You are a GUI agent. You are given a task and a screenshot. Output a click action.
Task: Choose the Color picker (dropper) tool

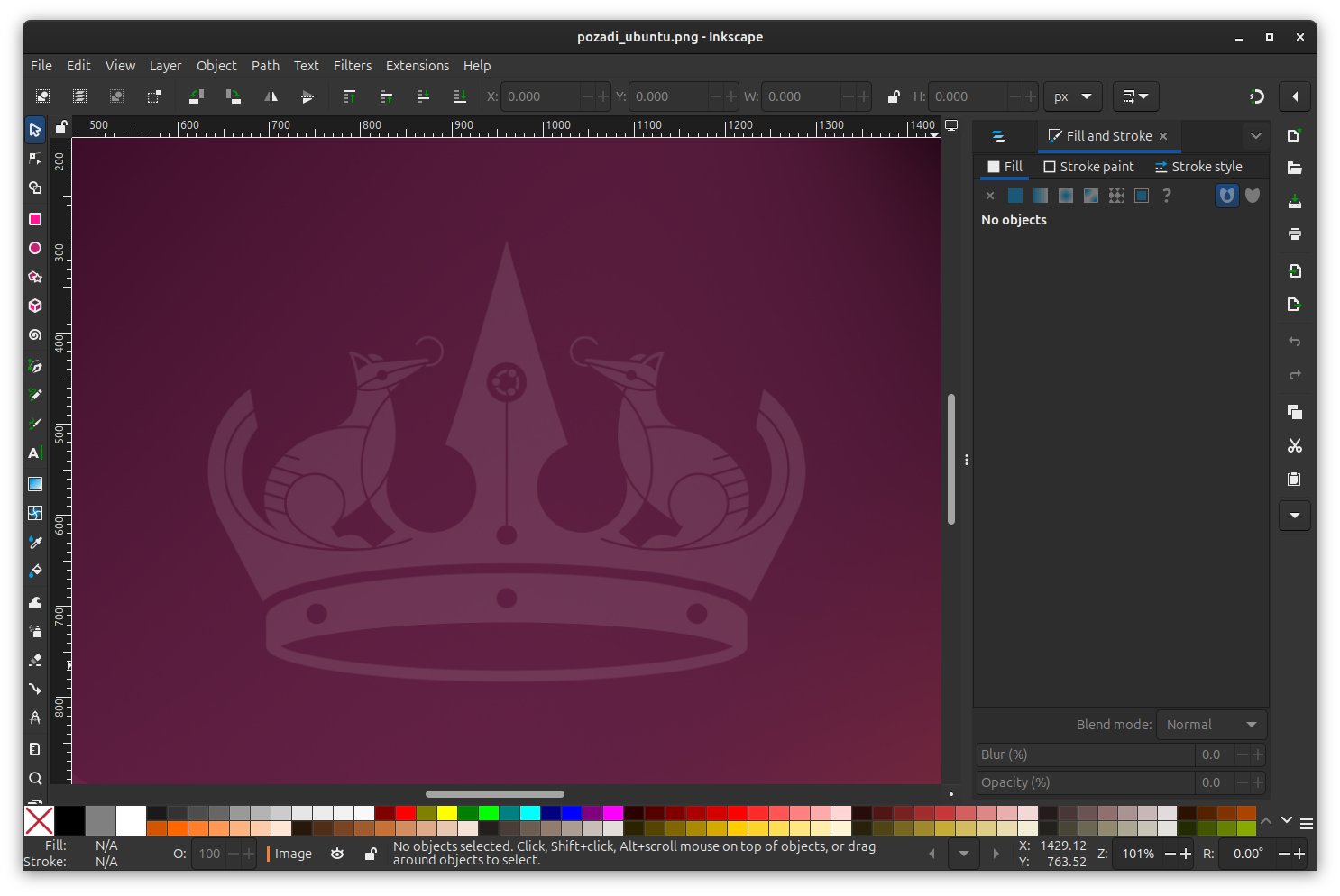tap(35, 542)
